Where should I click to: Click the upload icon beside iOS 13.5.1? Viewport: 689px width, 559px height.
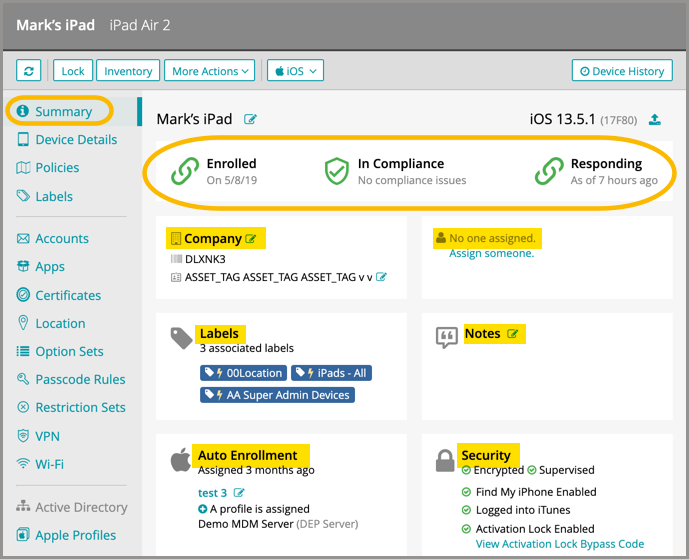[x=655, y=120]
